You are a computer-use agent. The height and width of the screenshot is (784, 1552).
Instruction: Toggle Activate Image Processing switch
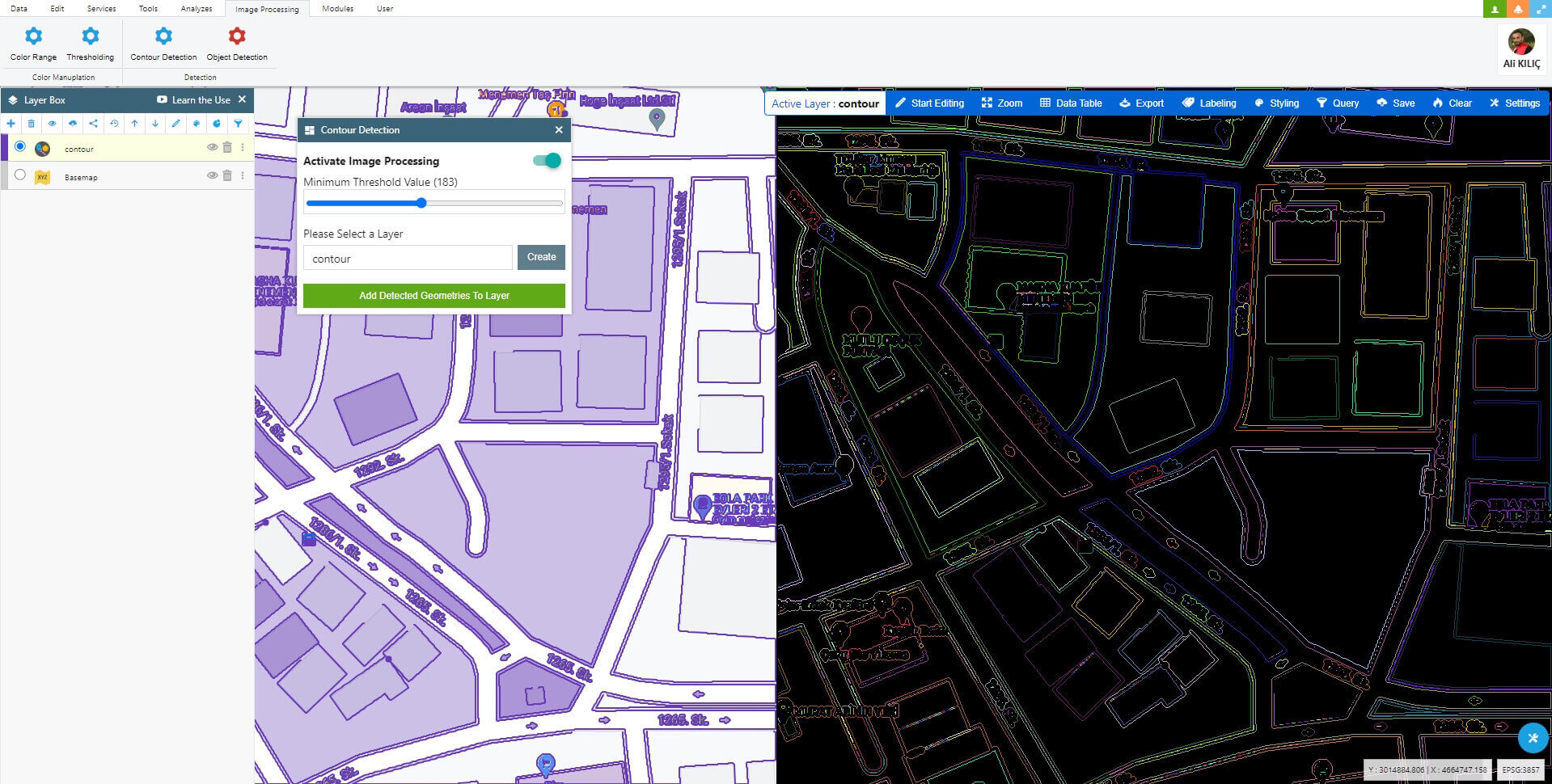(x=547, y=161)
